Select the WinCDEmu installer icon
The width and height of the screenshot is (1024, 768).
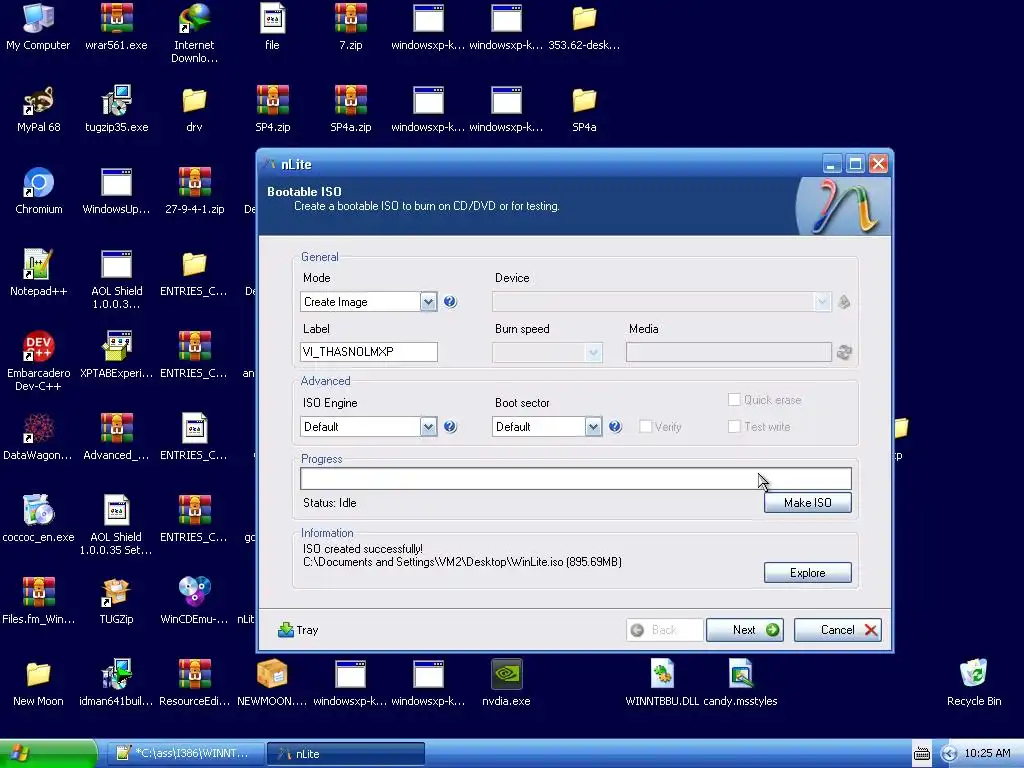point(194,601)
